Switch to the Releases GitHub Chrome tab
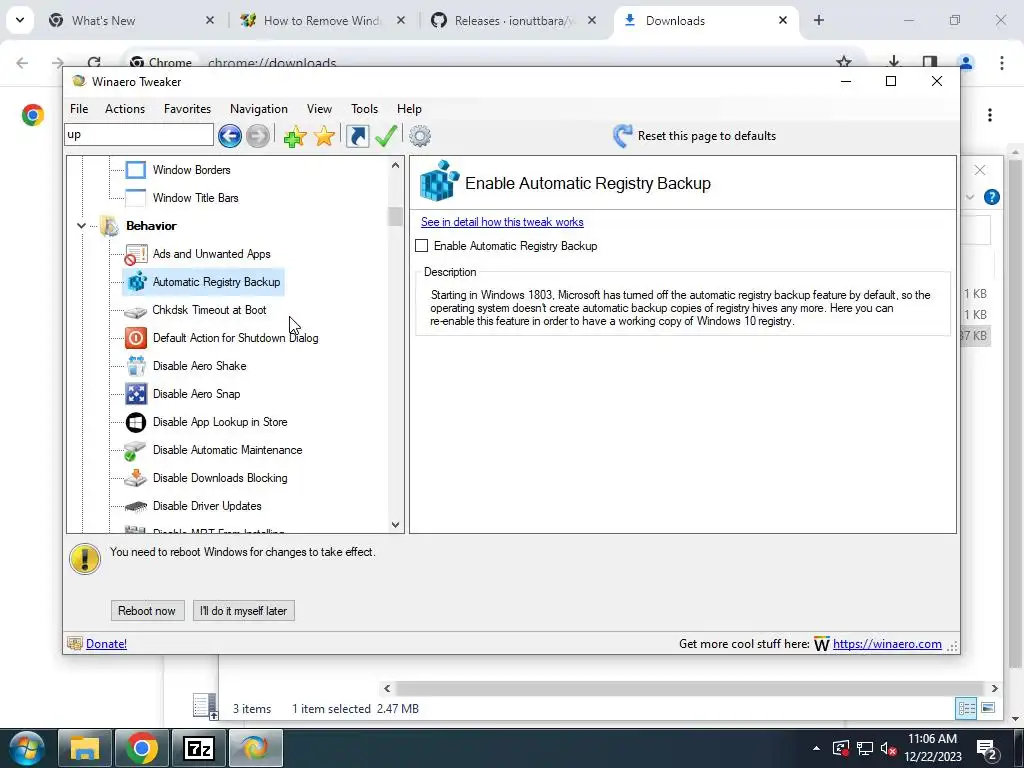The width and height of the screenshot is (1024, 768). tap(515, 21)
